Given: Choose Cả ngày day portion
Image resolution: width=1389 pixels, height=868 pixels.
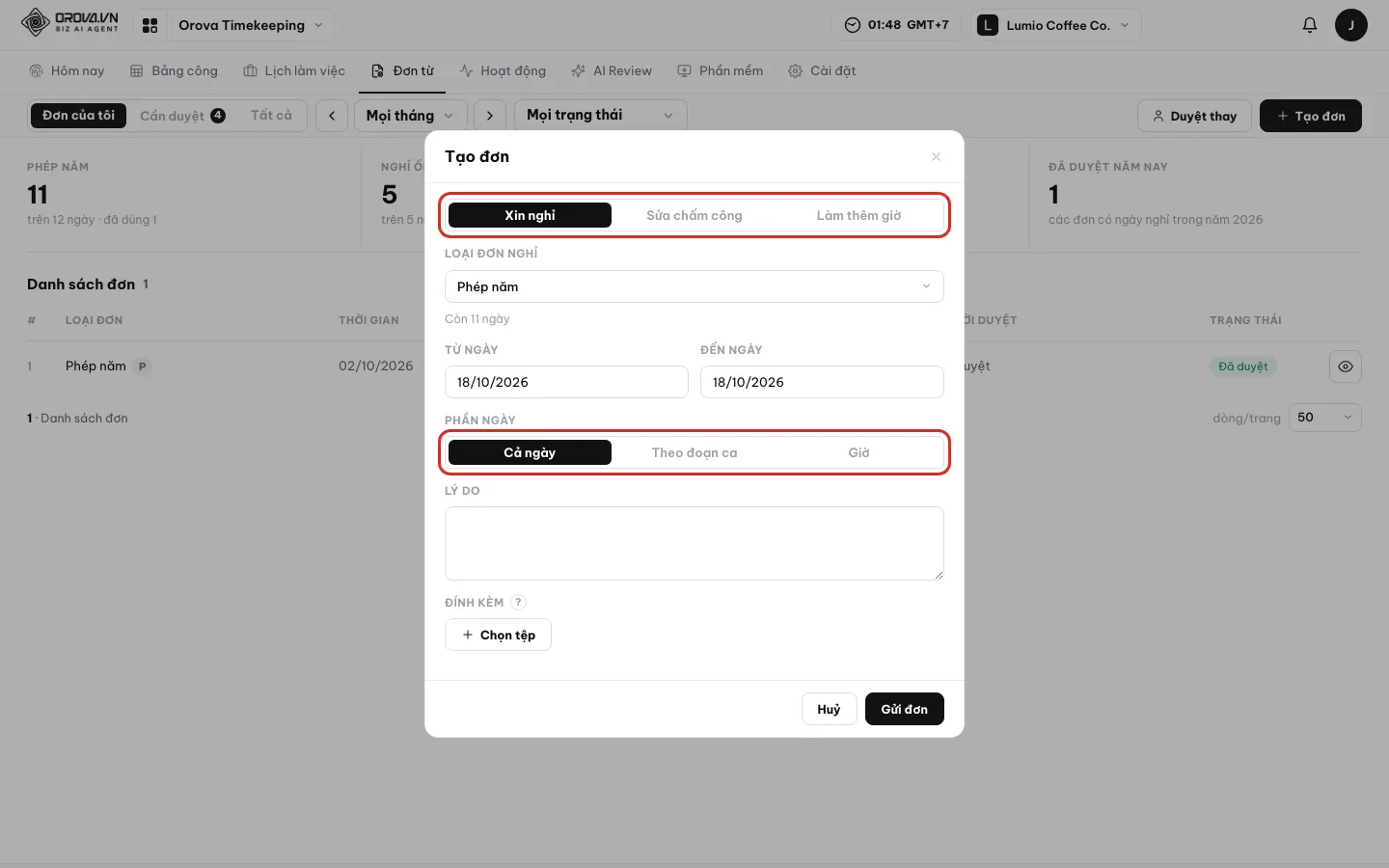Looking at the screenshot, I should pyautogui.click(x=530, y=452).
